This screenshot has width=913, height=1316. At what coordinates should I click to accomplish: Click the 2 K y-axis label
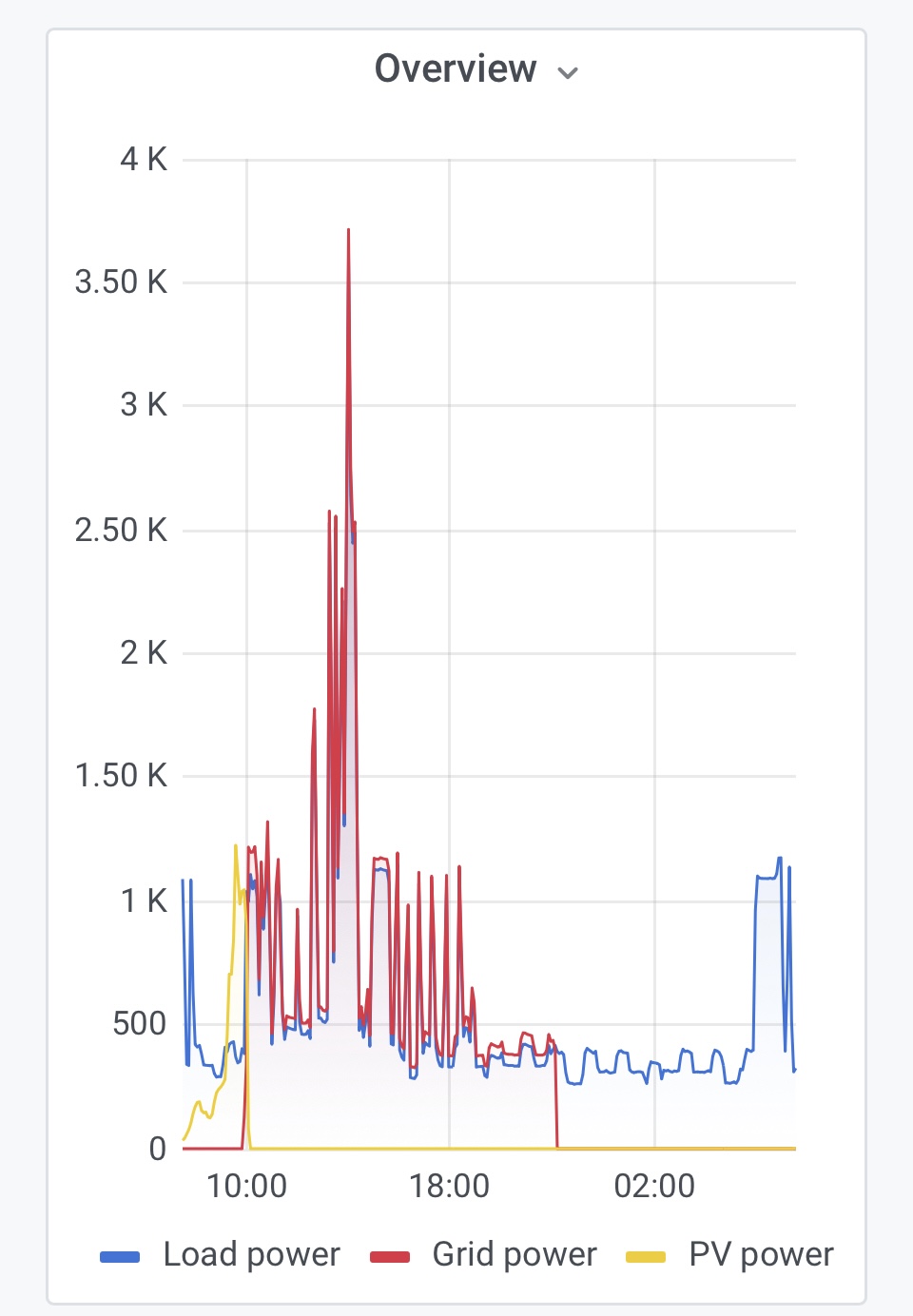coord(144,652)
